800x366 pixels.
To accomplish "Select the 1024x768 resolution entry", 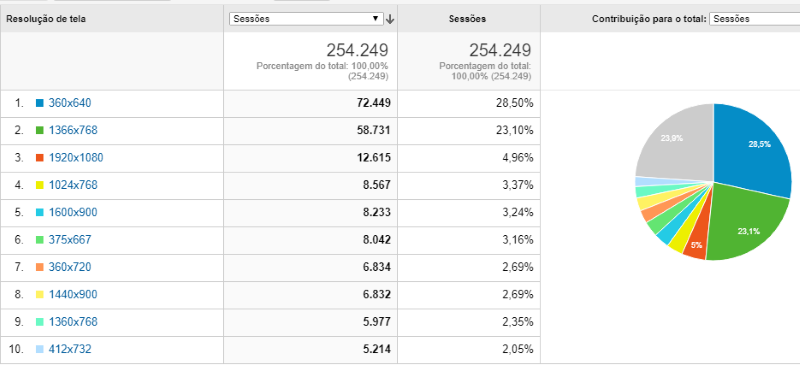I will [x=73, y=185].
